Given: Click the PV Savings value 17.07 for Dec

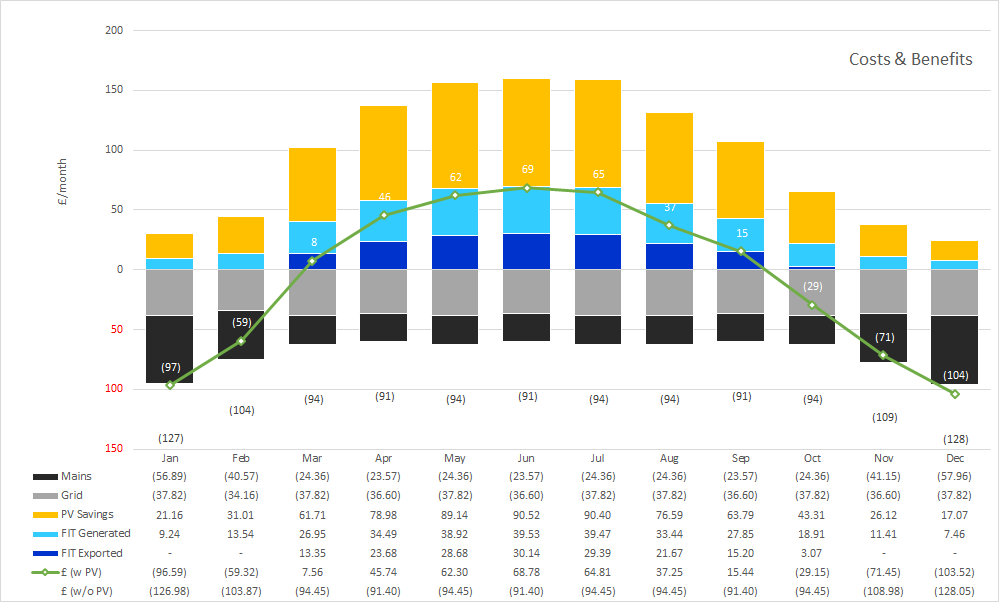Looking at the screenshot, I should 954,515.
